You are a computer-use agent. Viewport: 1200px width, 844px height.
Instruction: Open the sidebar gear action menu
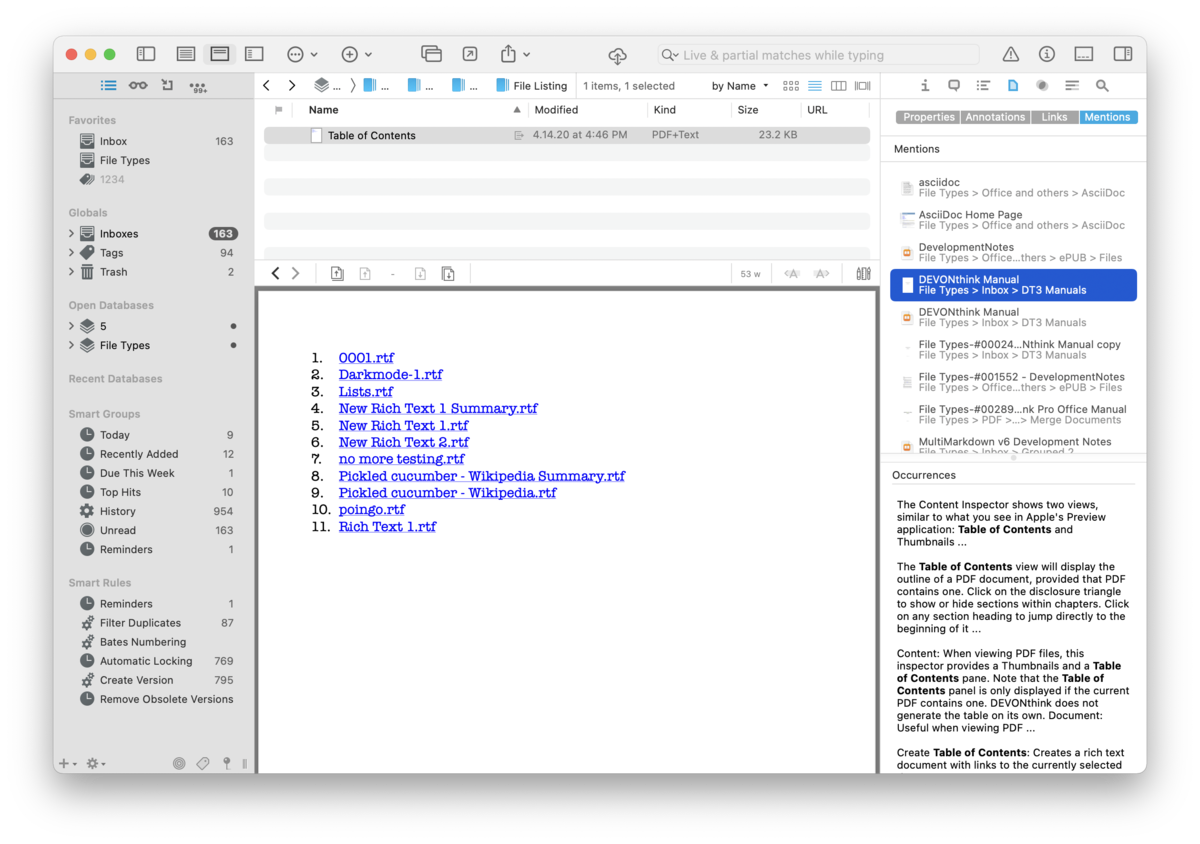96,763
